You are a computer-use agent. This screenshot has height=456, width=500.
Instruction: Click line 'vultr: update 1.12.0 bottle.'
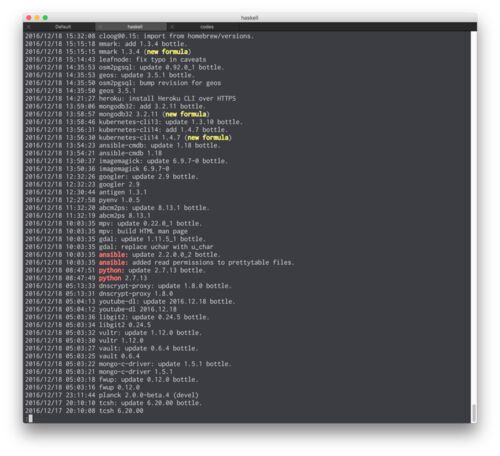150,333
